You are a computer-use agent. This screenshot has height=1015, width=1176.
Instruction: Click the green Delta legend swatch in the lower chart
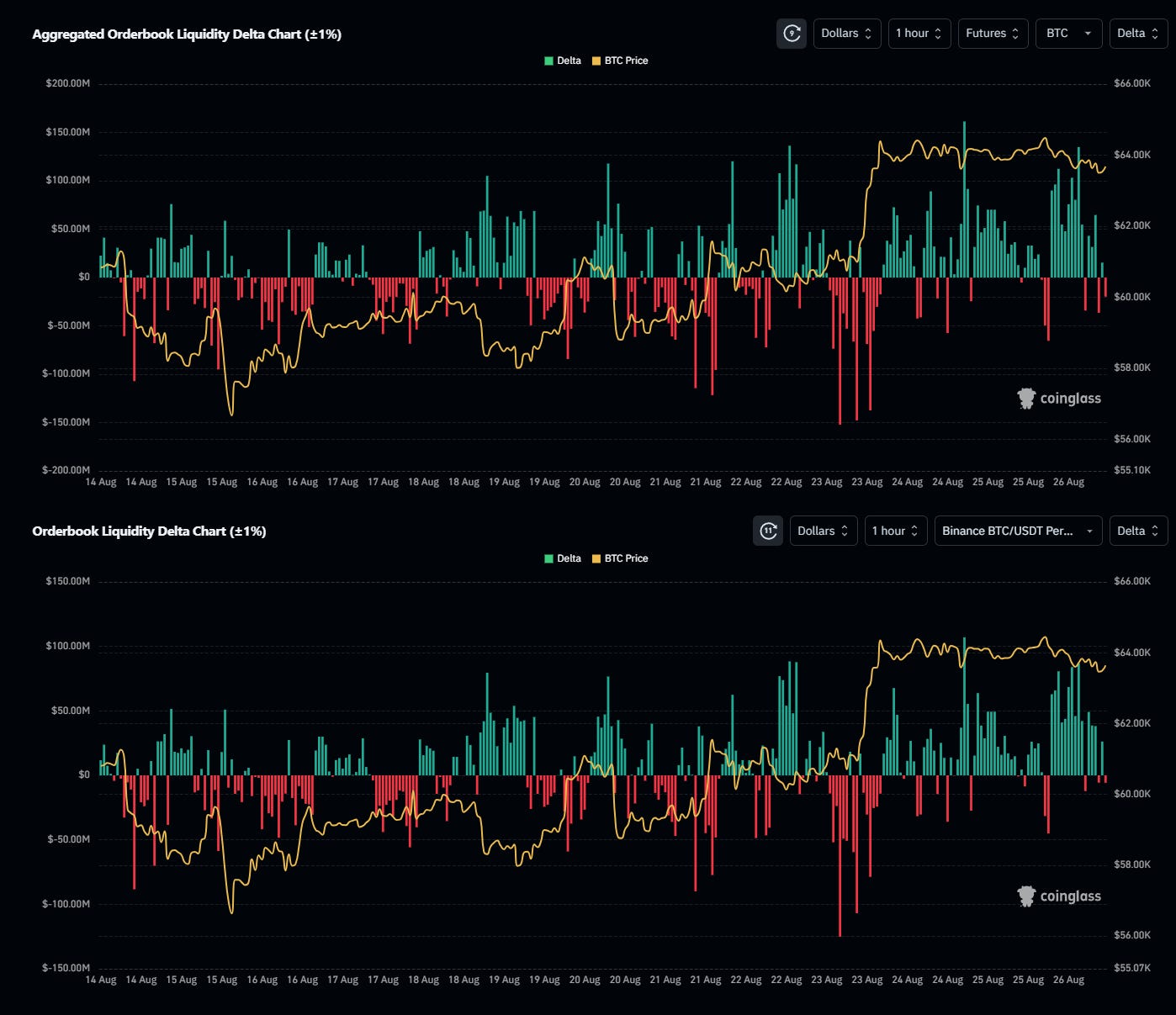click(549, 558)
